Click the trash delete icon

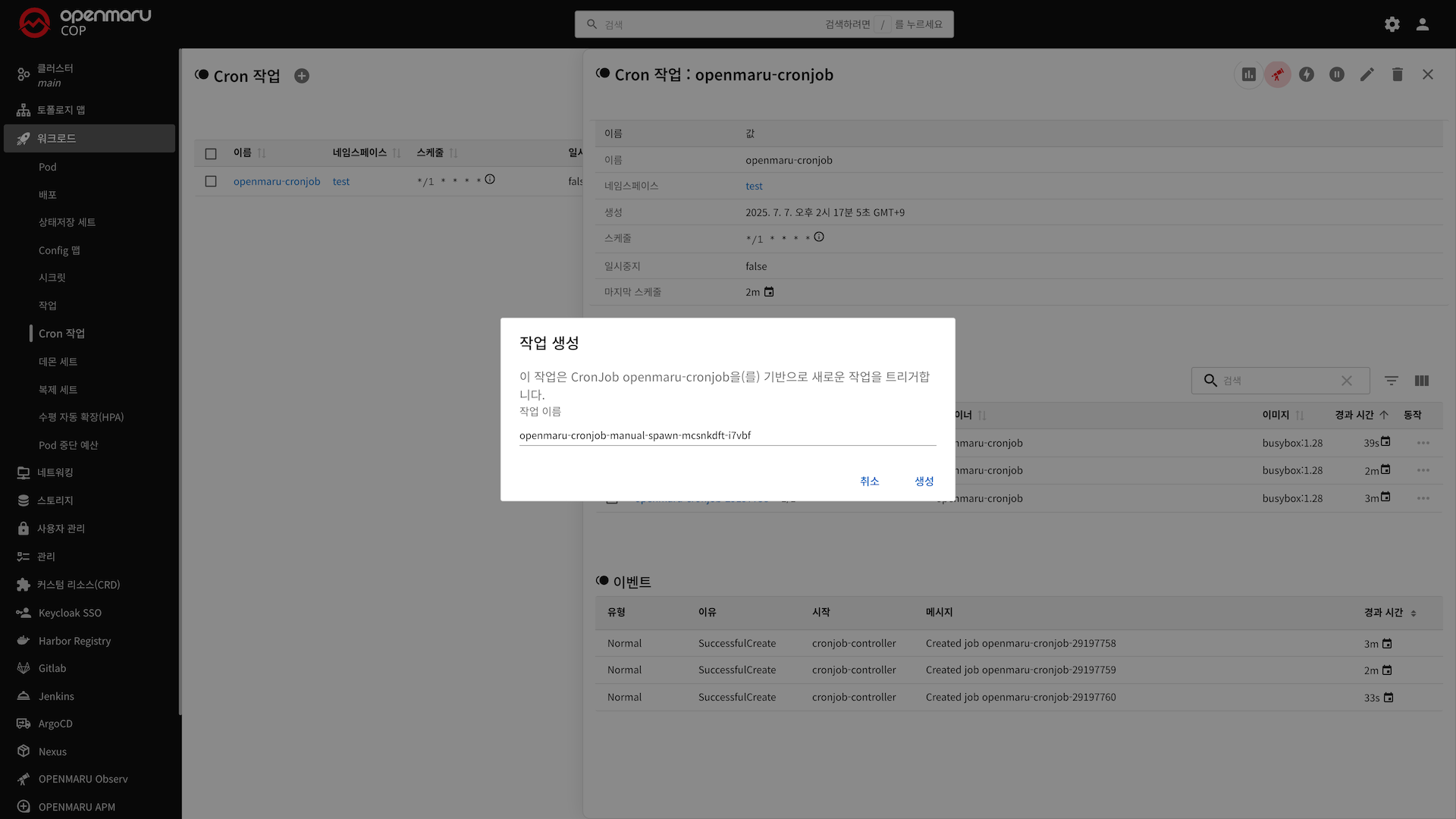pyautogui.click(x=1397, y=74)
